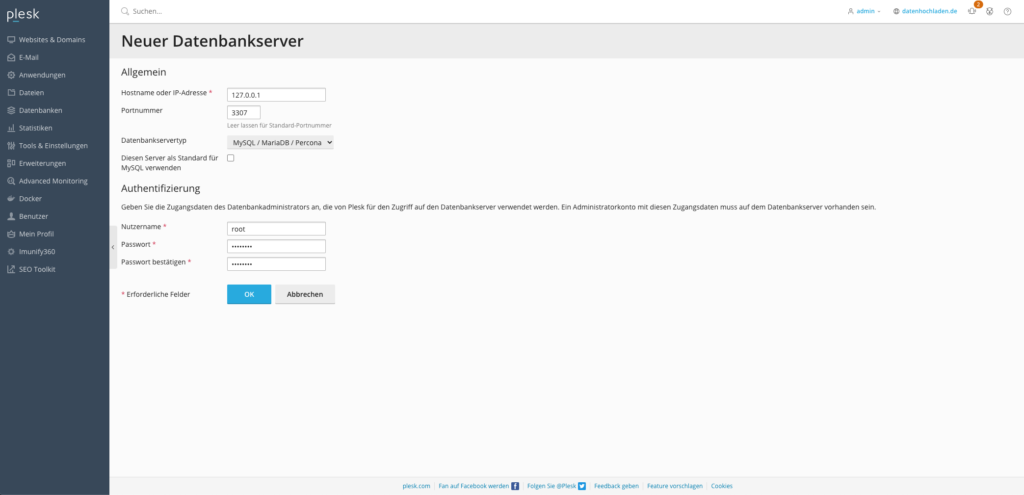The image size is (1024, 495).
Task: Check 'Diesen Server als Standard' checkbox
Action: coord(231,158)
